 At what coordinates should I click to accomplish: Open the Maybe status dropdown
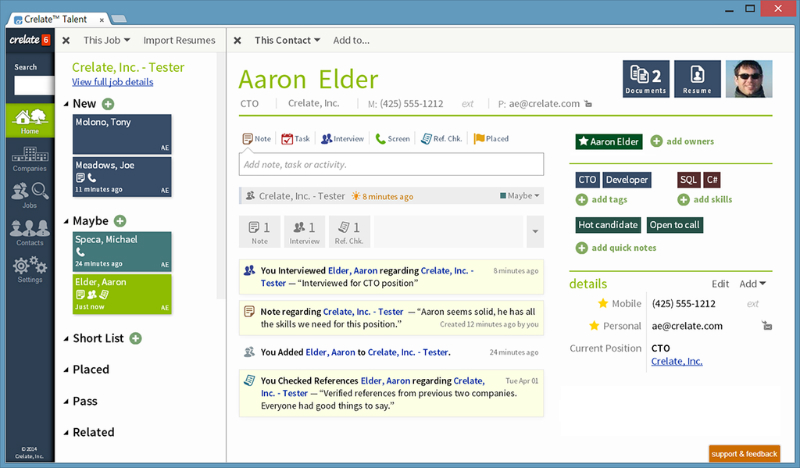pyautogui.click(x=520, y=196)
